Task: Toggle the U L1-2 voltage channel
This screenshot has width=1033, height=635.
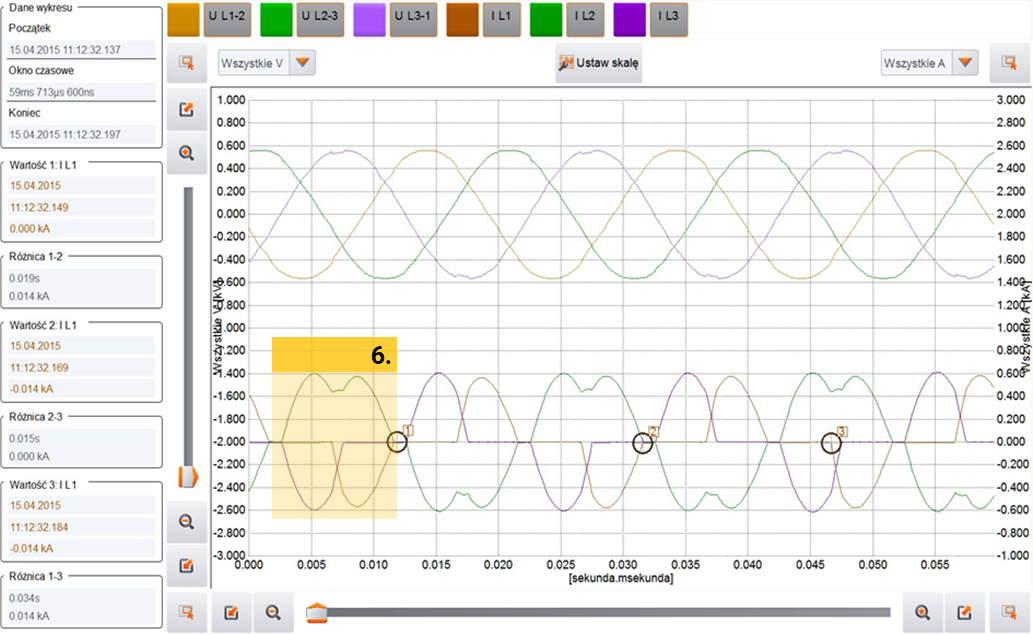Action: [x=226, y=18]
